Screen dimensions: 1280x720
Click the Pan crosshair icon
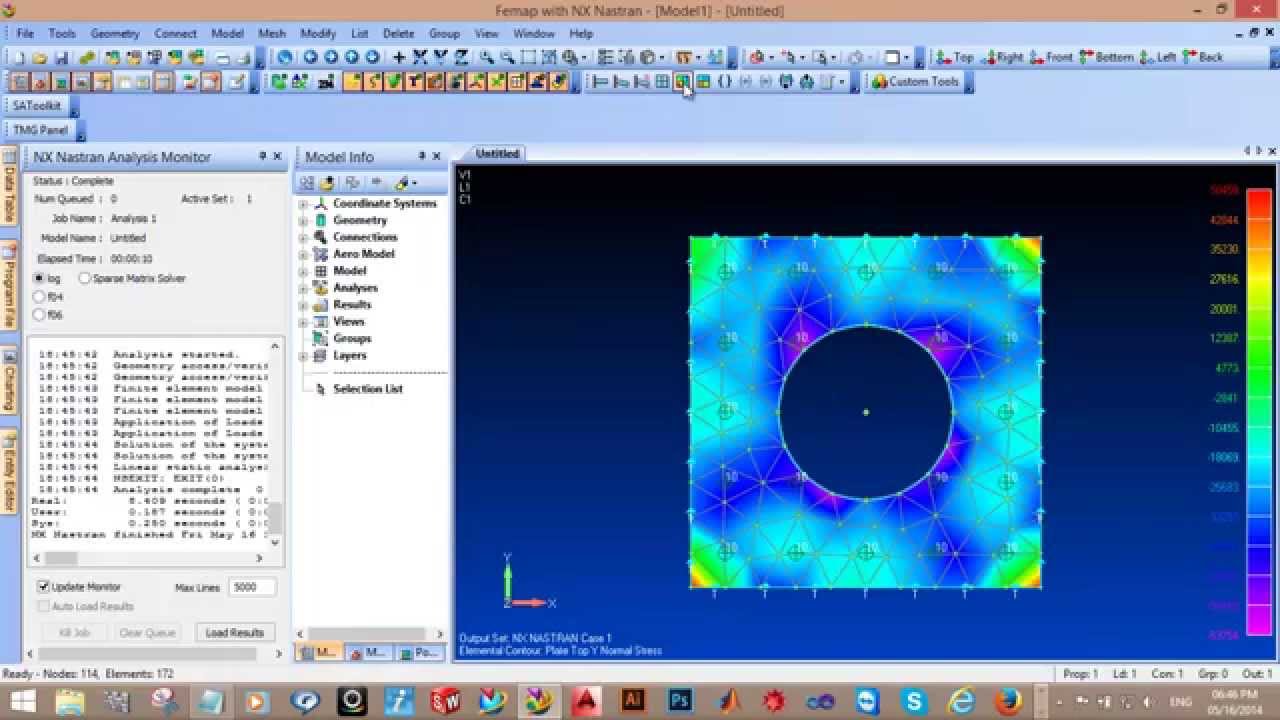click(x=399, y=57)
